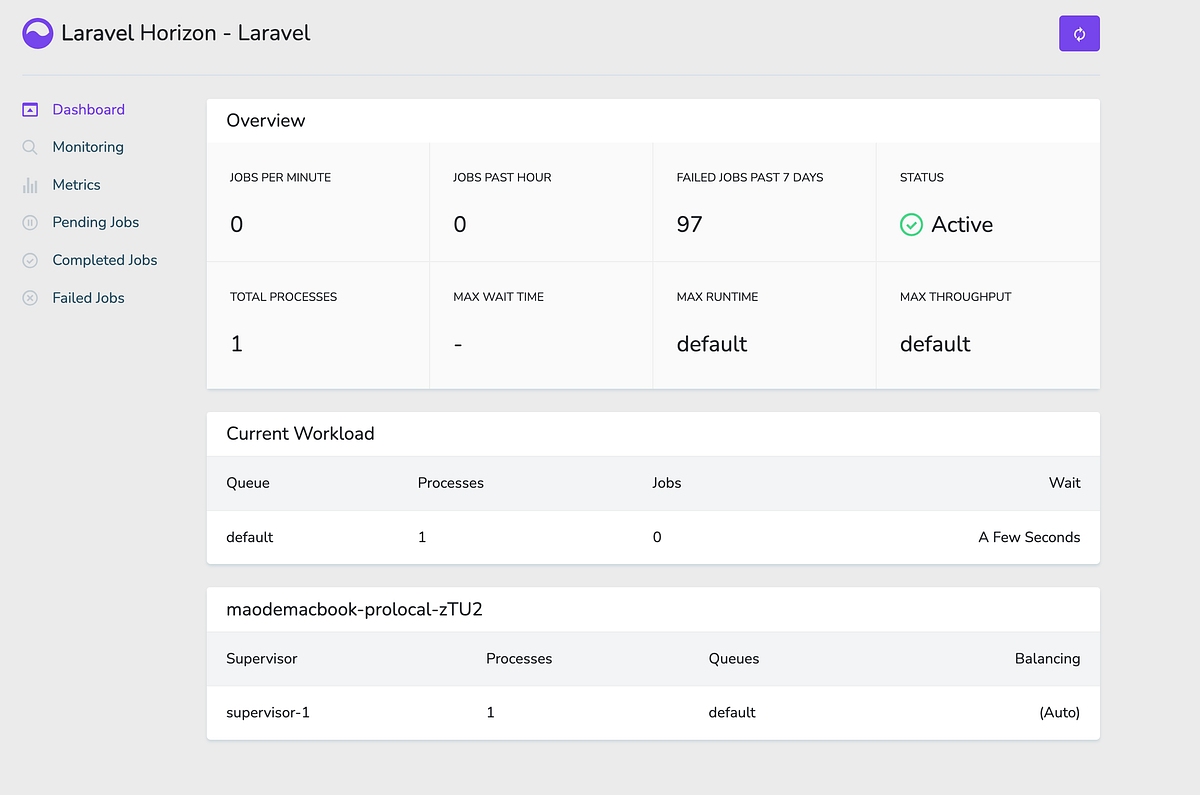
Task: Open the Completed Jobs view
Action: pyautogui.click(x=104, y=260)
